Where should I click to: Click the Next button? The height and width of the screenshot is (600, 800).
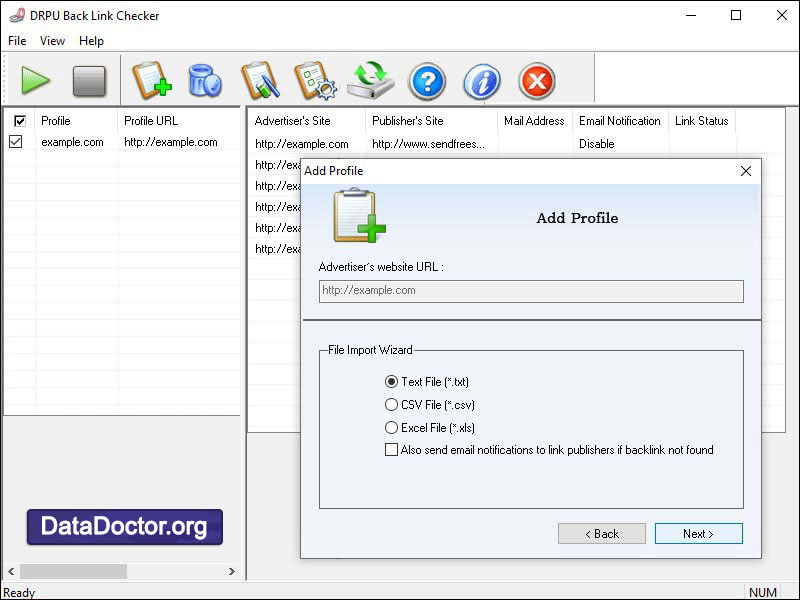[x=698, y=533]
